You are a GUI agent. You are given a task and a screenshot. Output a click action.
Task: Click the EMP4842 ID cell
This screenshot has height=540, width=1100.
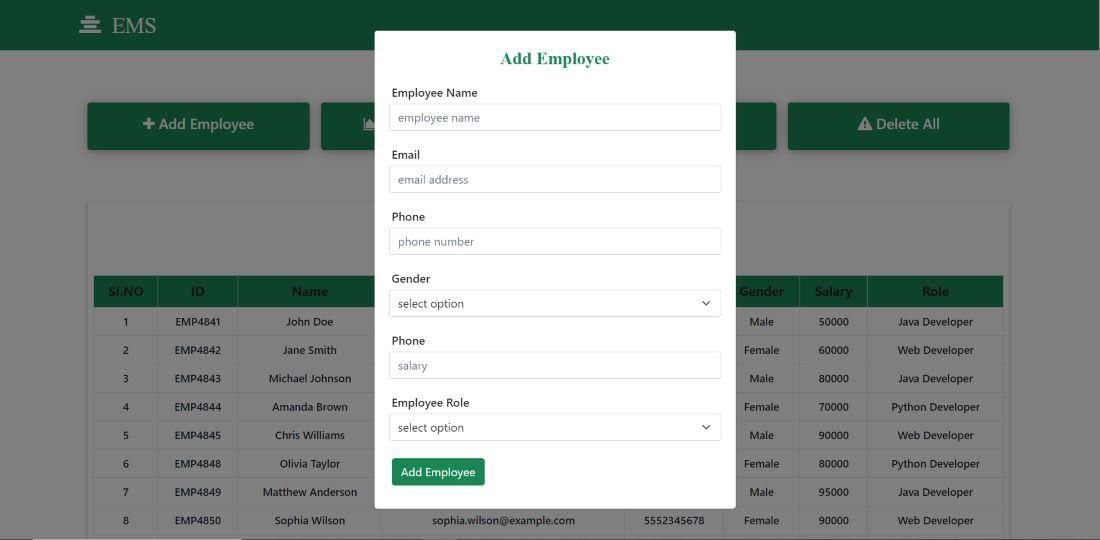198,350
